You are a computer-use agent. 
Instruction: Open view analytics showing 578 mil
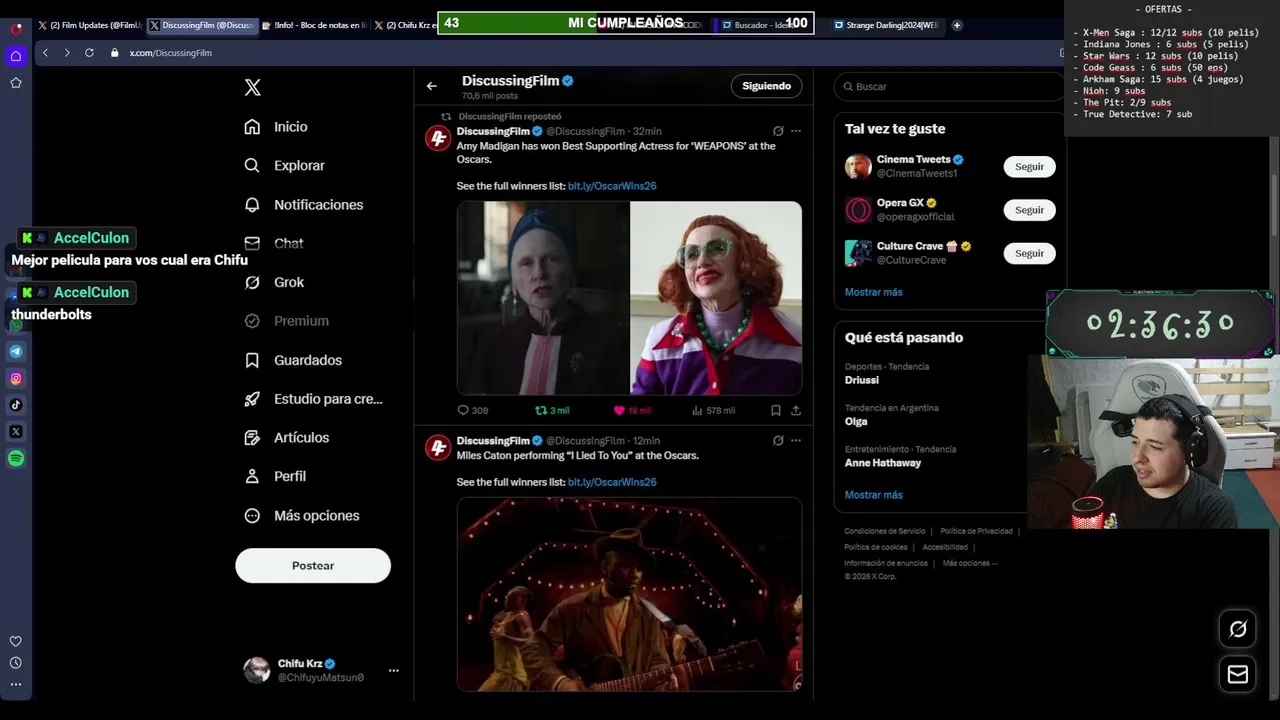click(x=713, y=410)
